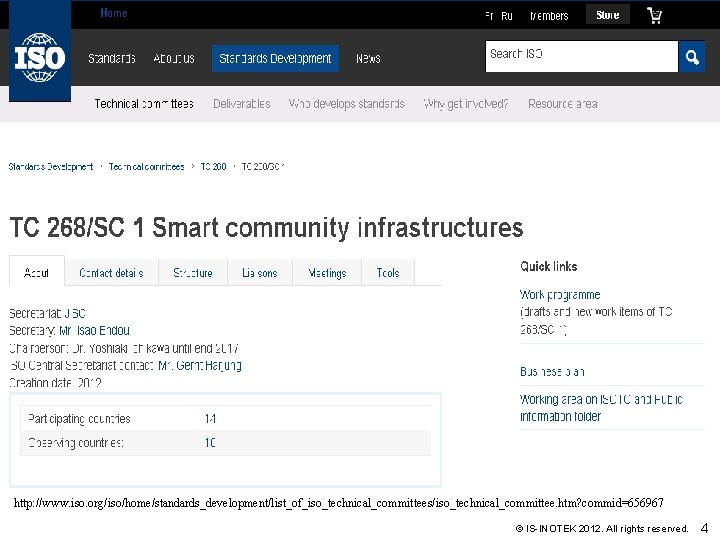Open the Store link
Viewport: 720px width, 540px height.
tap(607, 16)
